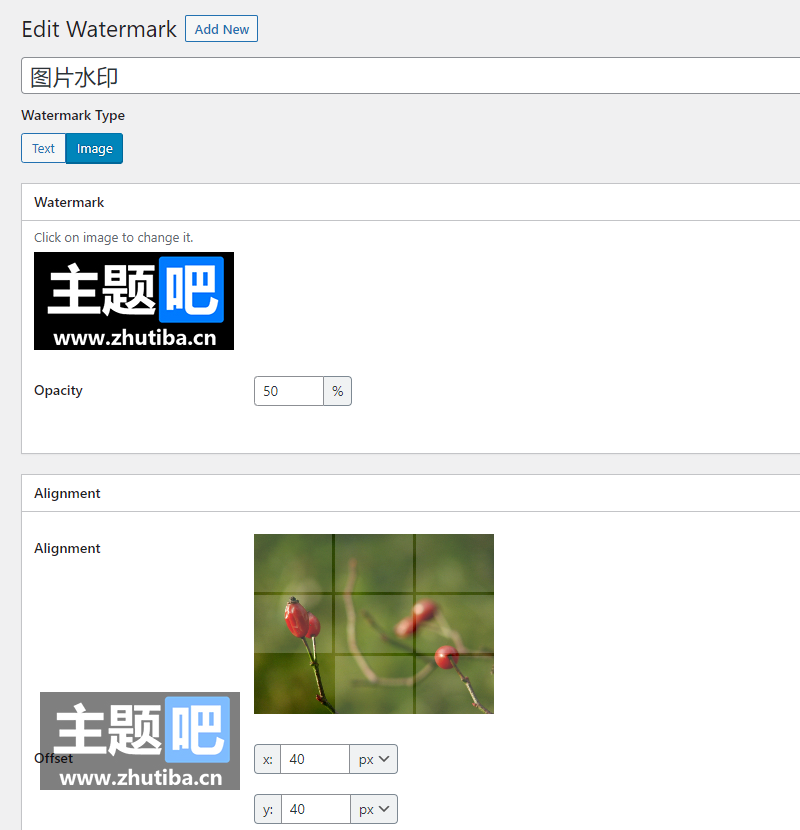Choose middle-right cell of alignment grid
The width and height of the screenshot is (800, 830).
[x=454, y=624]
